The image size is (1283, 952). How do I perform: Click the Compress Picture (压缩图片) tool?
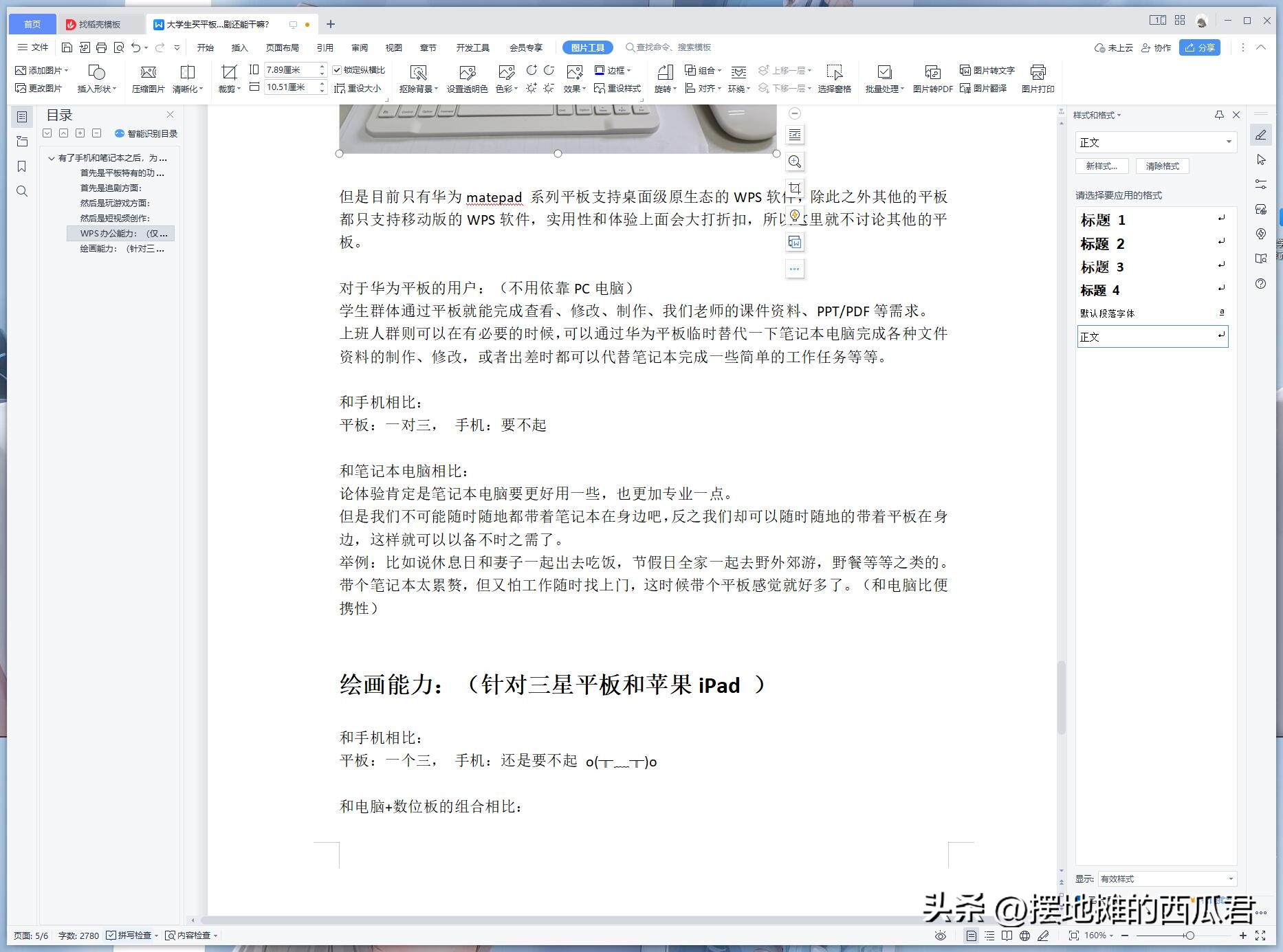148,79
